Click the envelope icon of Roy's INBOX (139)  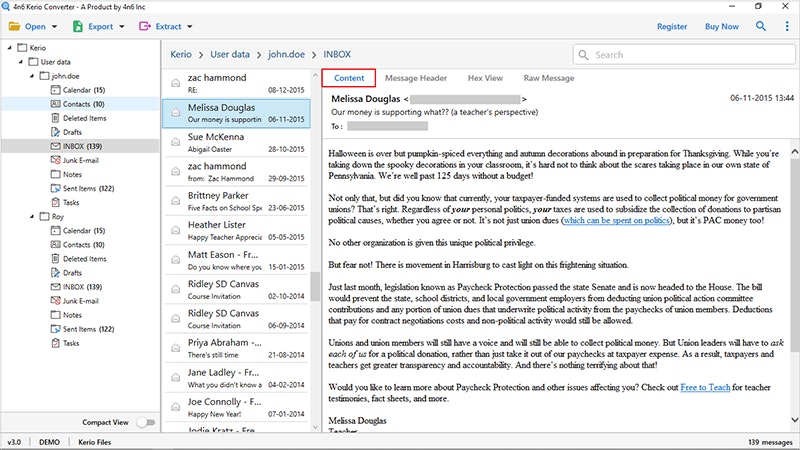point(56,287)
